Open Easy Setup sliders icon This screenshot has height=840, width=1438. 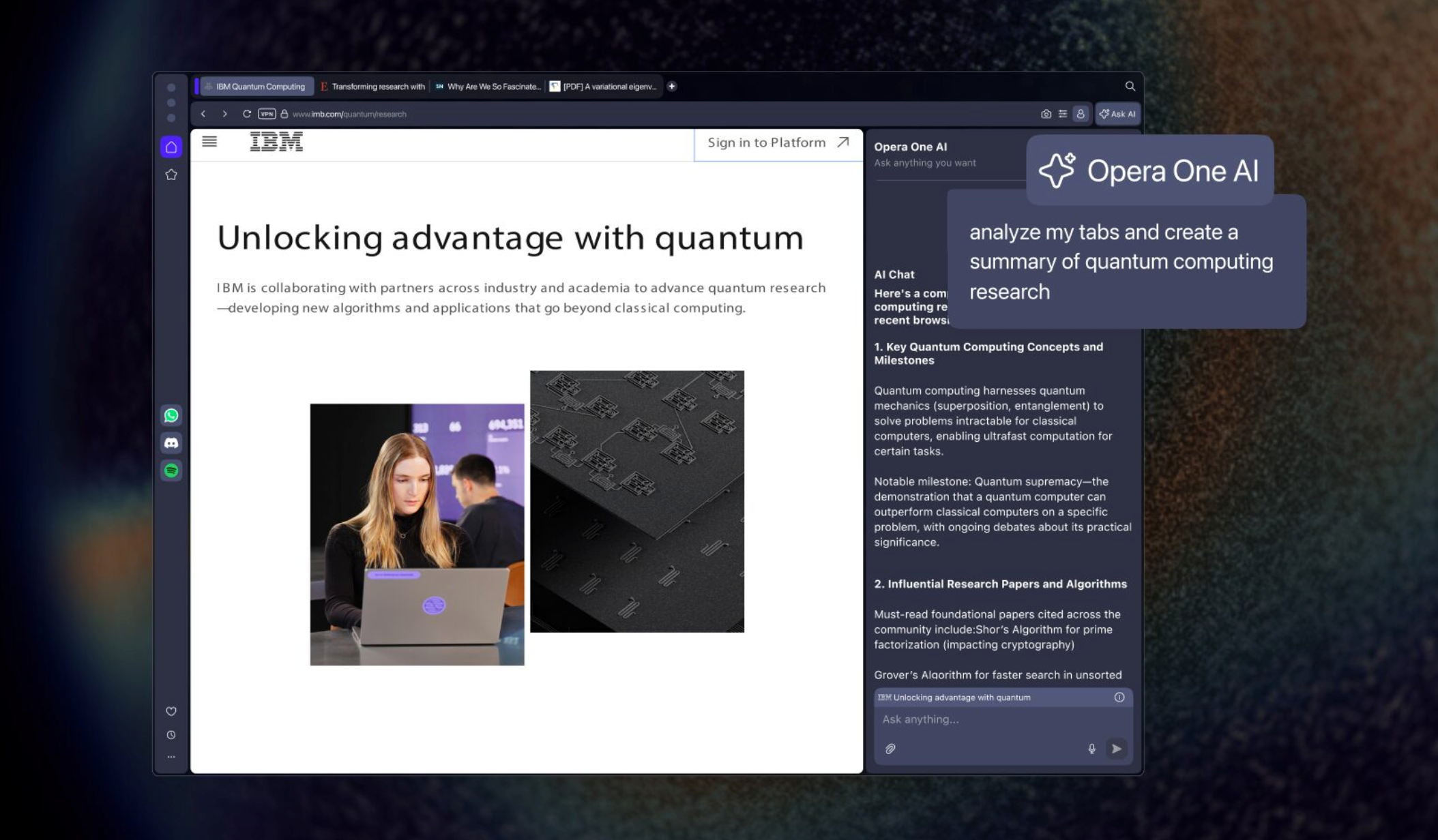pyautogui.click(x=1063, y=114)
